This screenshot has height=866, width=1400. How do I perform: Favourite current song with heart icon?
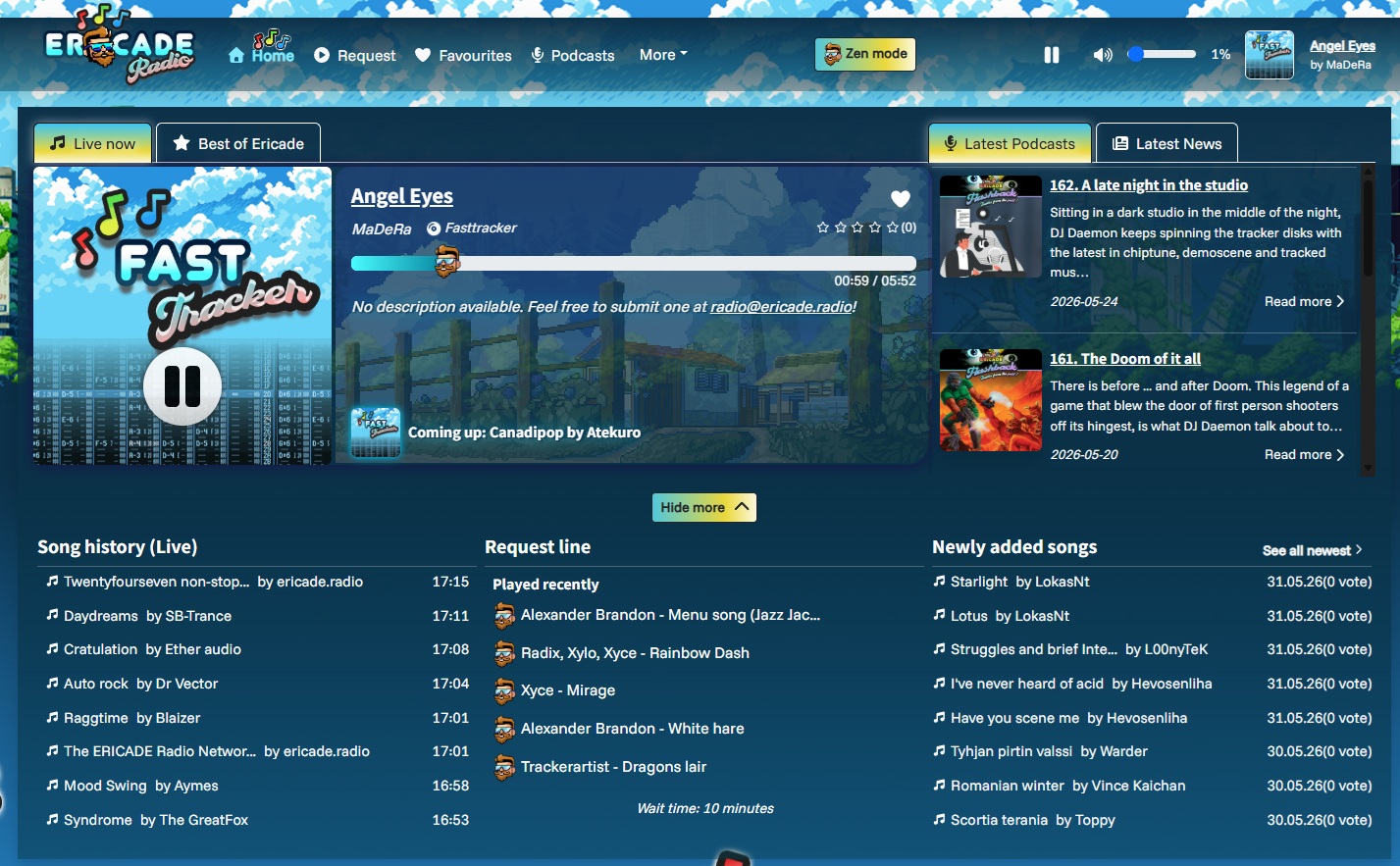pyautogui.click(x=901, y=199)
